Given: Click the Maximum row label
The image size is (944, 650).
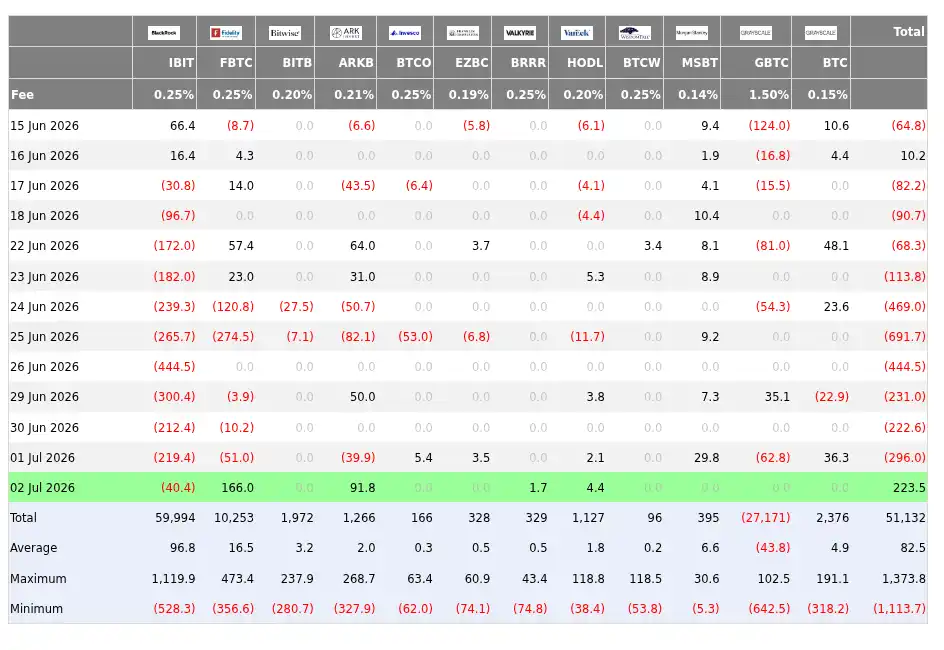Looking at the screenshot, I should pyautogui.click(x=38, y=578).
